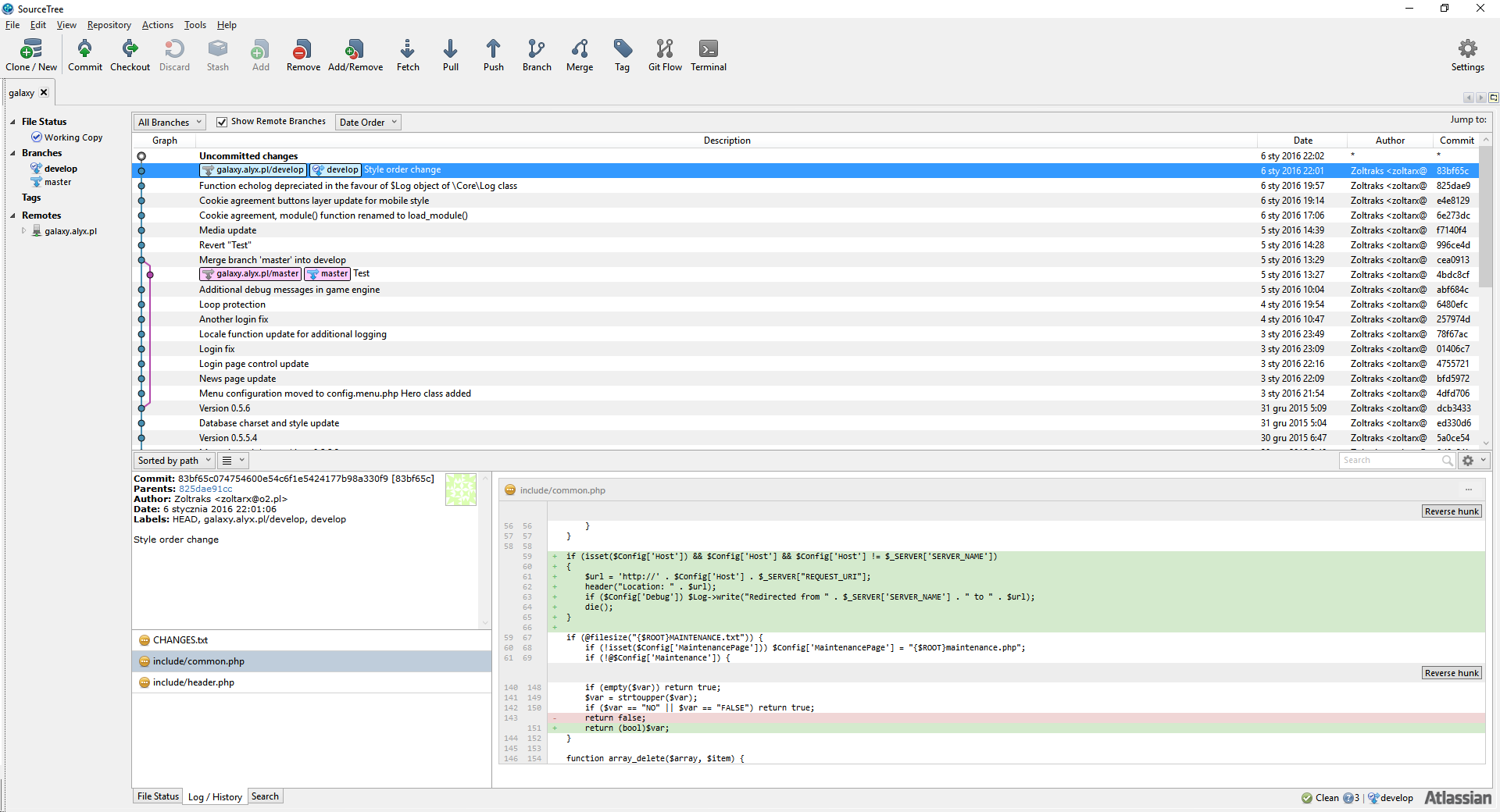Click the first Reverse hunk button
This screenshot has height=812, width=1500.
click(1451, 511)
